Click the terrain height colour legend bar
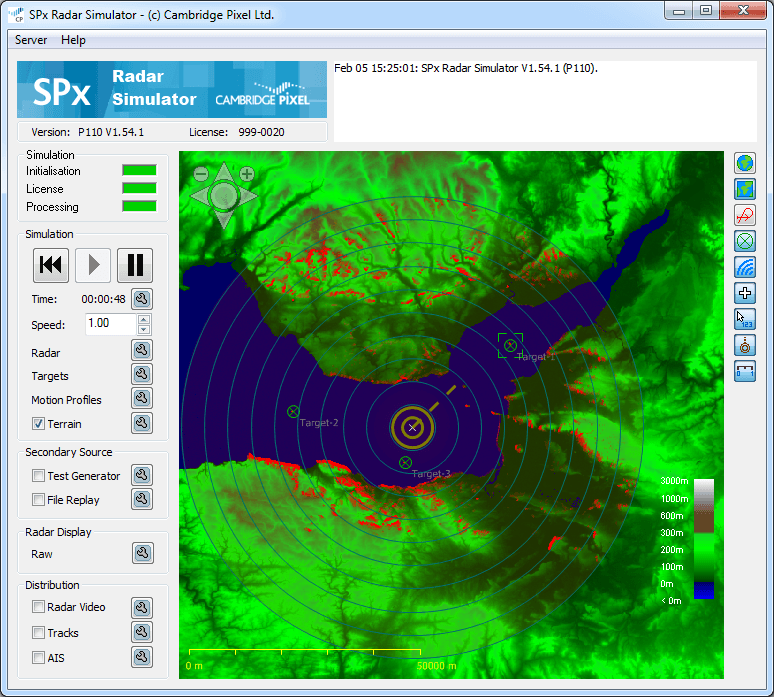774x697 pixels. [x=703, y=539]
